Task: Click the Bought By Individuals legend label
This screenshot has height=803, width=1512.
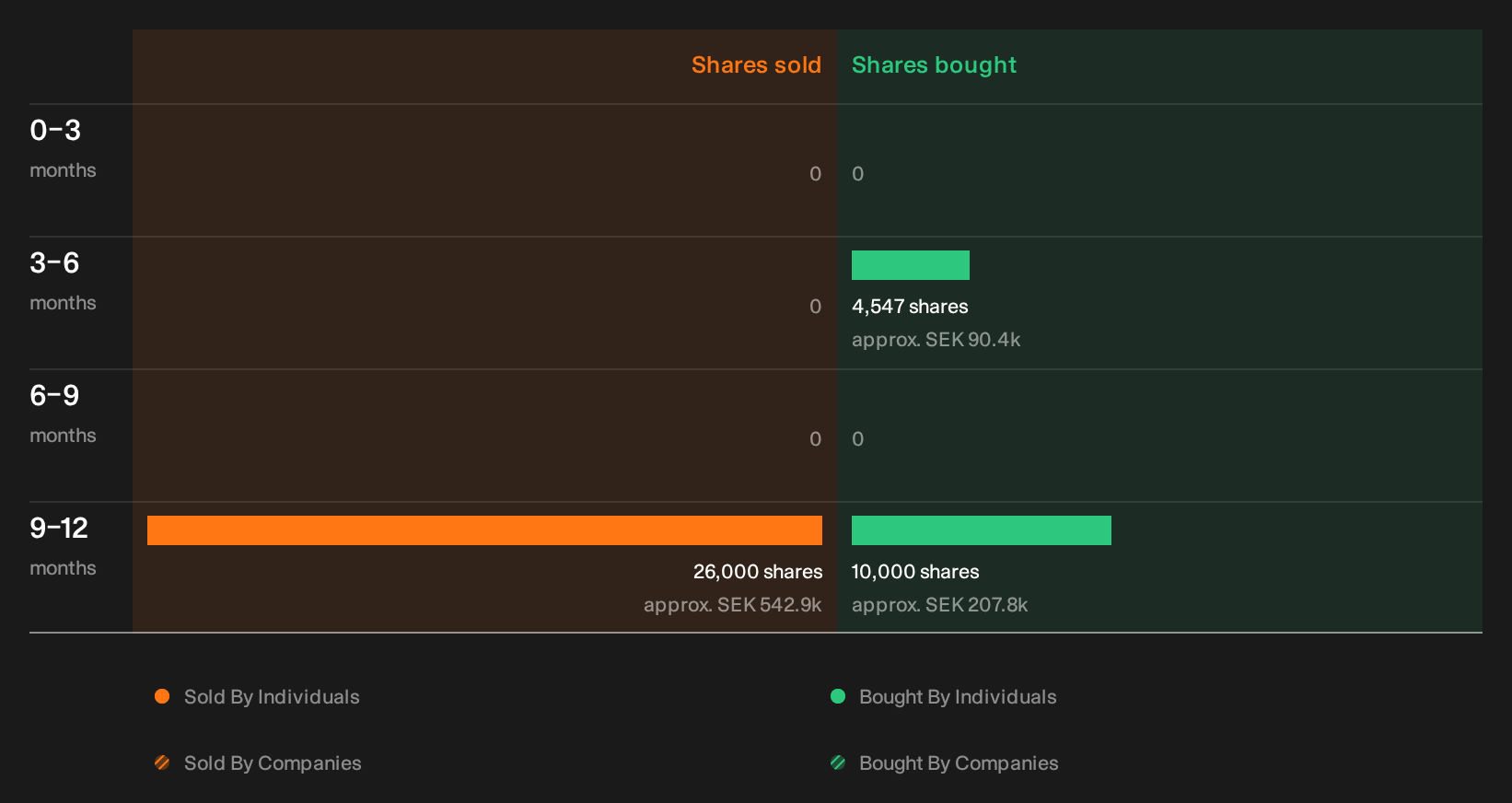Action: point(958,697)
